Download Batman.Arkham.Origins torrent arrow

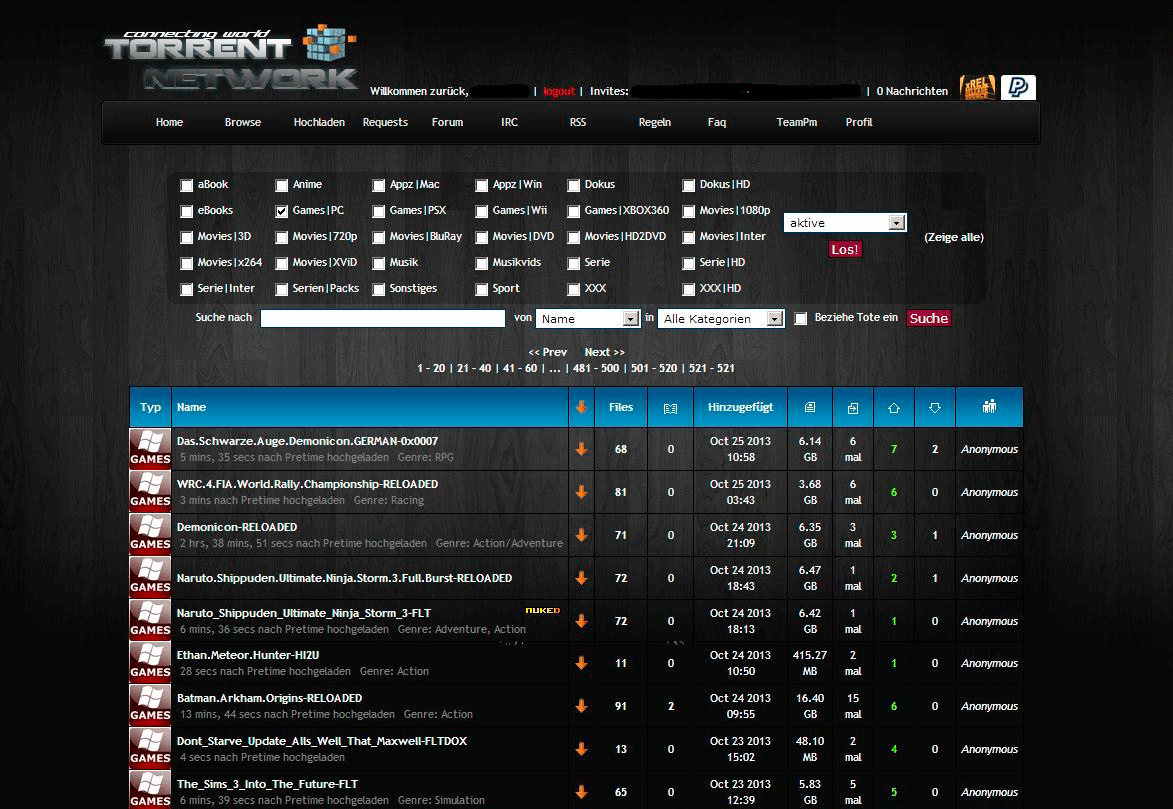pos(581,706)
